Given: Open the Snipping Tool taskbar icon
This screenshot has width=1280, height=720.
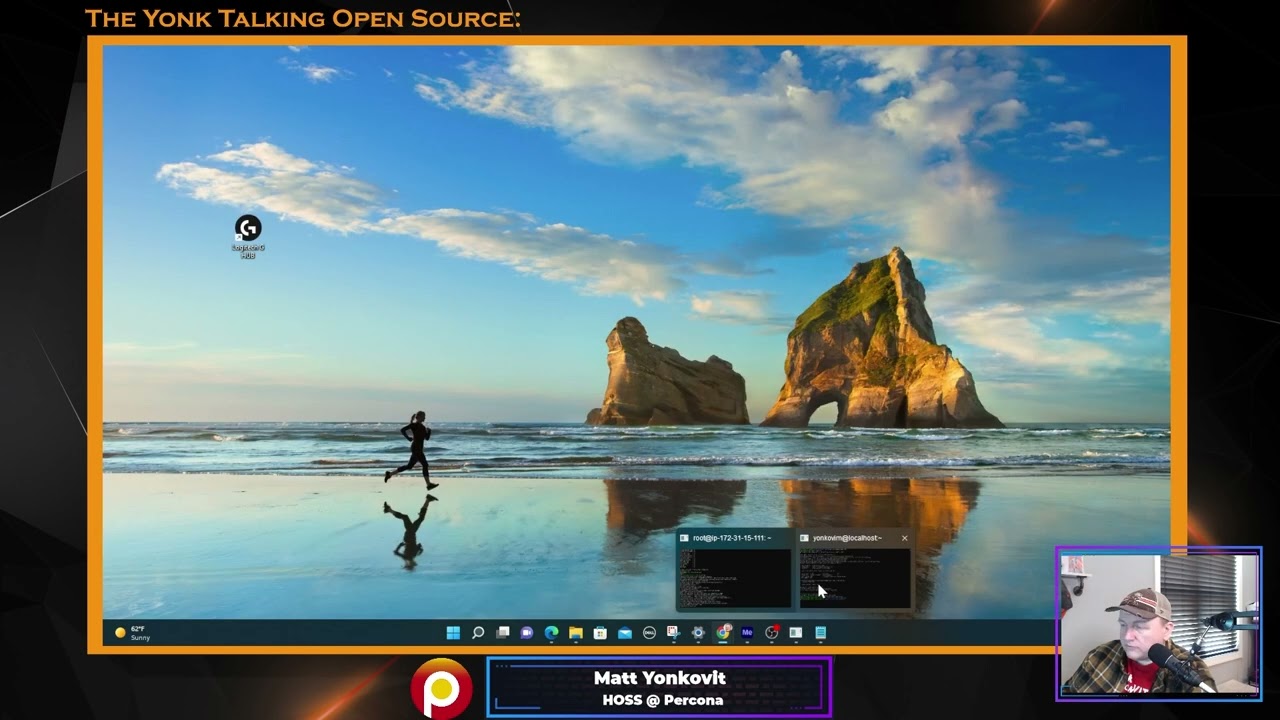Looking at the screenshot, I should (x=674, y=632).
